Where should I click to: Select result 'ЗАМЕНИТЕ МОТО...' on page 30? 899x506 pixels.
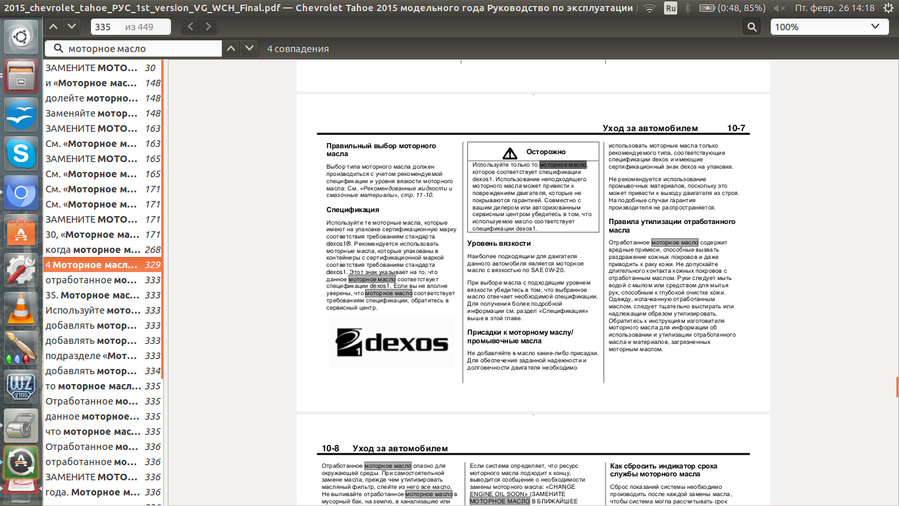point(103,68)
